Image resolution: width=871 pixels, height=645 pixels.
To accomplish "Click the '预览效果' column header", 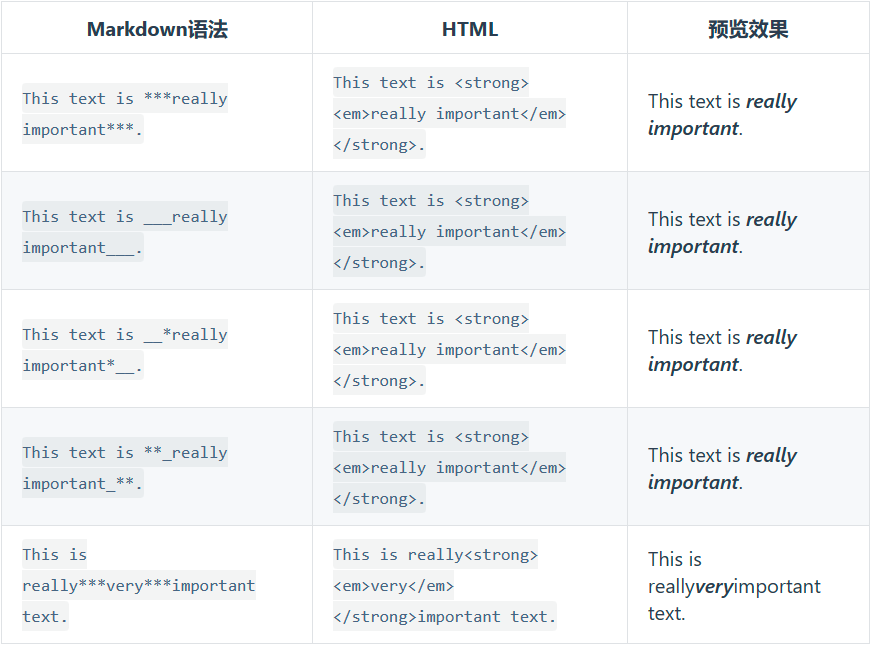I will [x=748, y=29].
